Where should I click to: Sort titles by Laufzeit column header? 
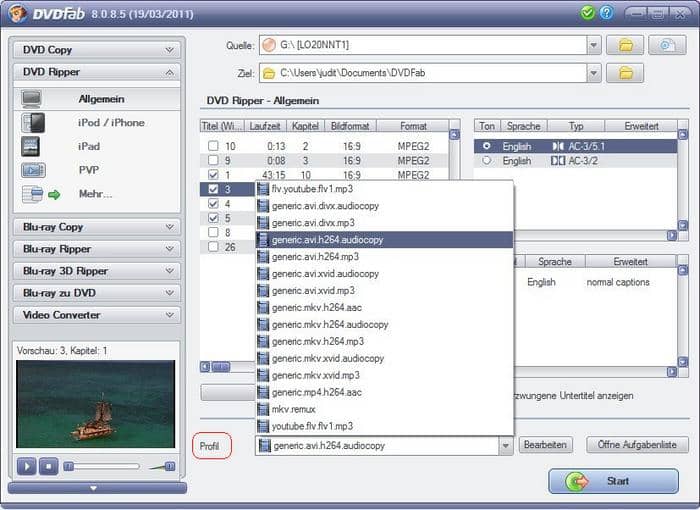click(265, 126)
